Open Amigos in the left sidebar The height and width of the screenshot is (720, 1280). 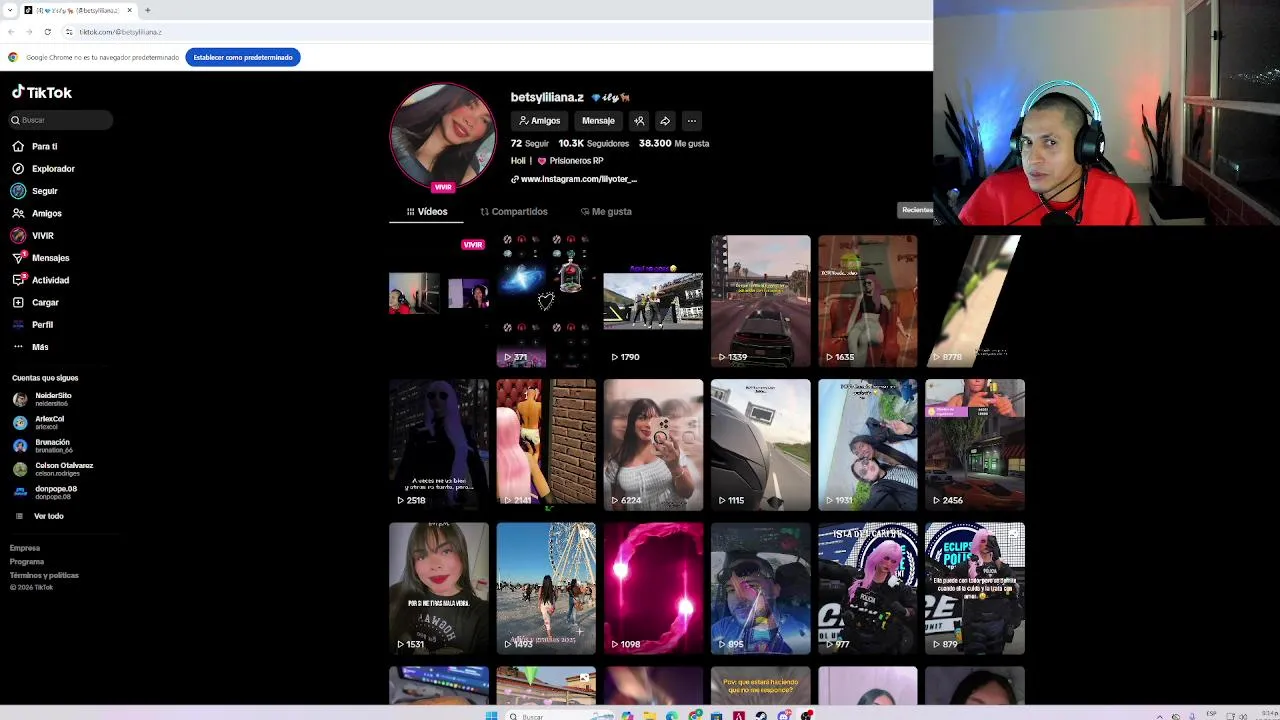tap(37, 213)
